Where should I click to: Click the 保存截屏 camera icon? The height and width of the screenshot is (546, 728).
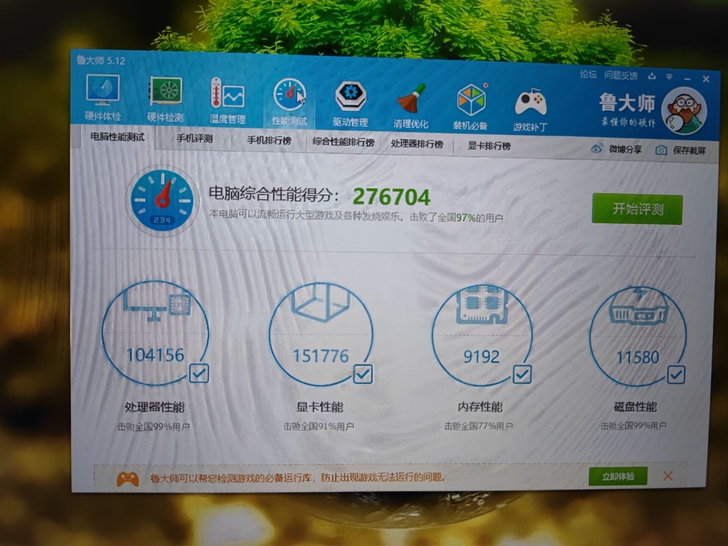661,150
